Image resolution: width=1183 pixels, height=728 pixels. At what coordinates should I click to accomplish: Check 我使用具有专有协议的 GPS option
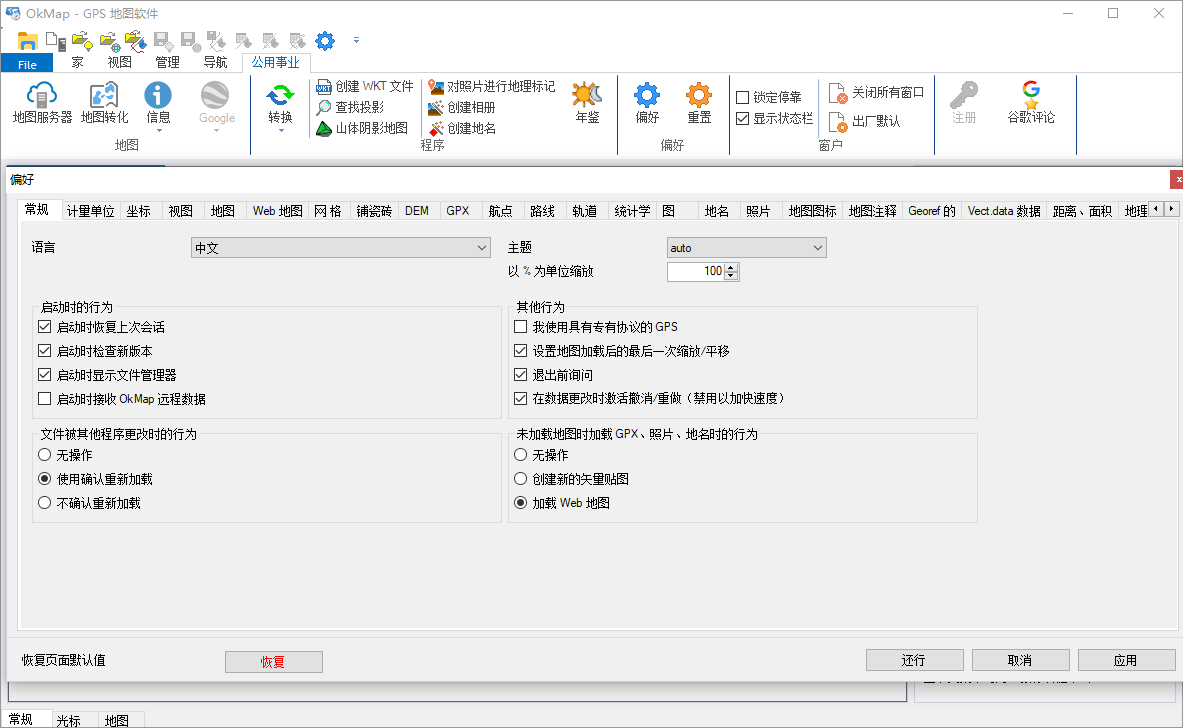click(x=518, y=326)
